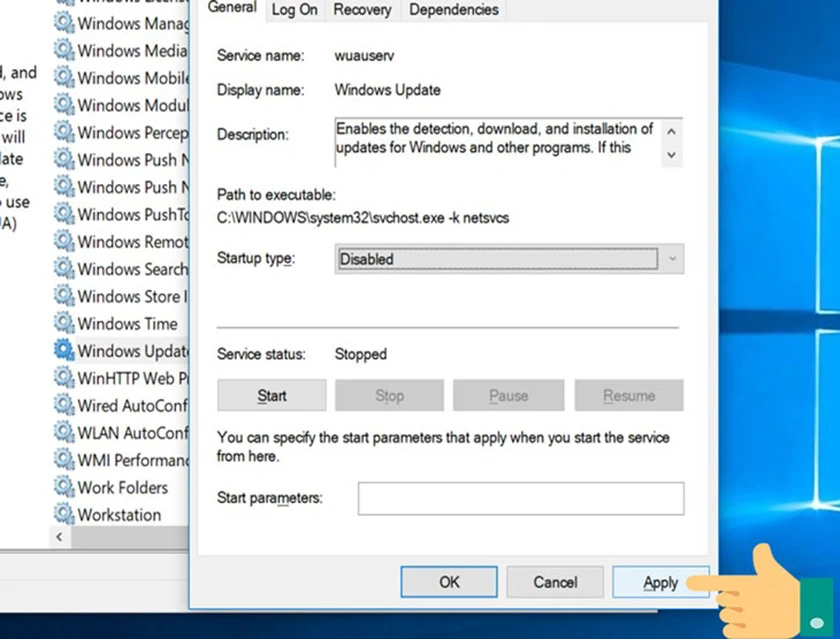Click gear icon beside Windows Percep service
The width and height of the screenshot is (840, 639).
[x=64, y=132]
